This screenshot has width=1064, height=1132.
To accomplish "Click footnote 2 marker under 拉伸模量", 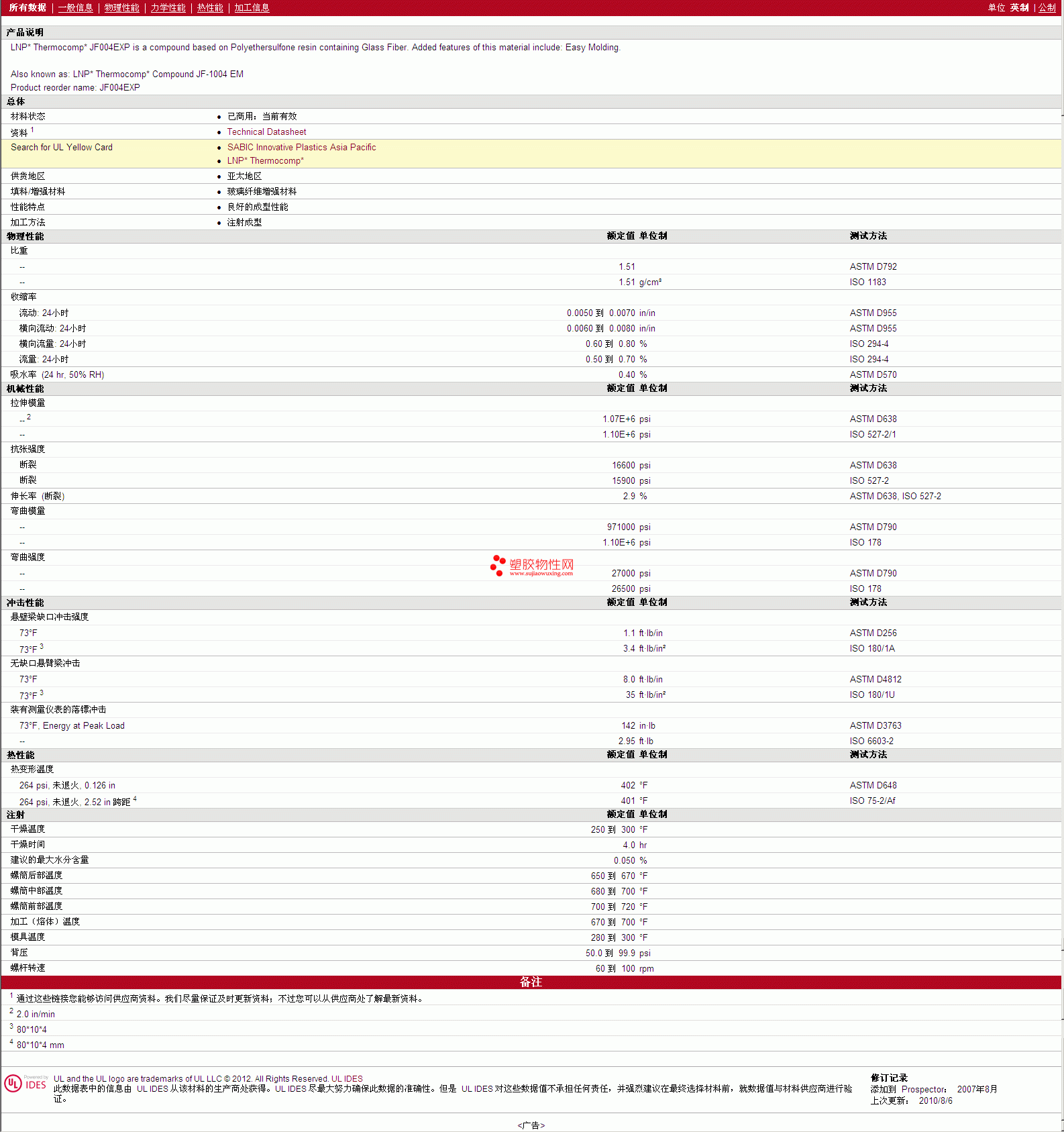I will (x=29, y=417).
